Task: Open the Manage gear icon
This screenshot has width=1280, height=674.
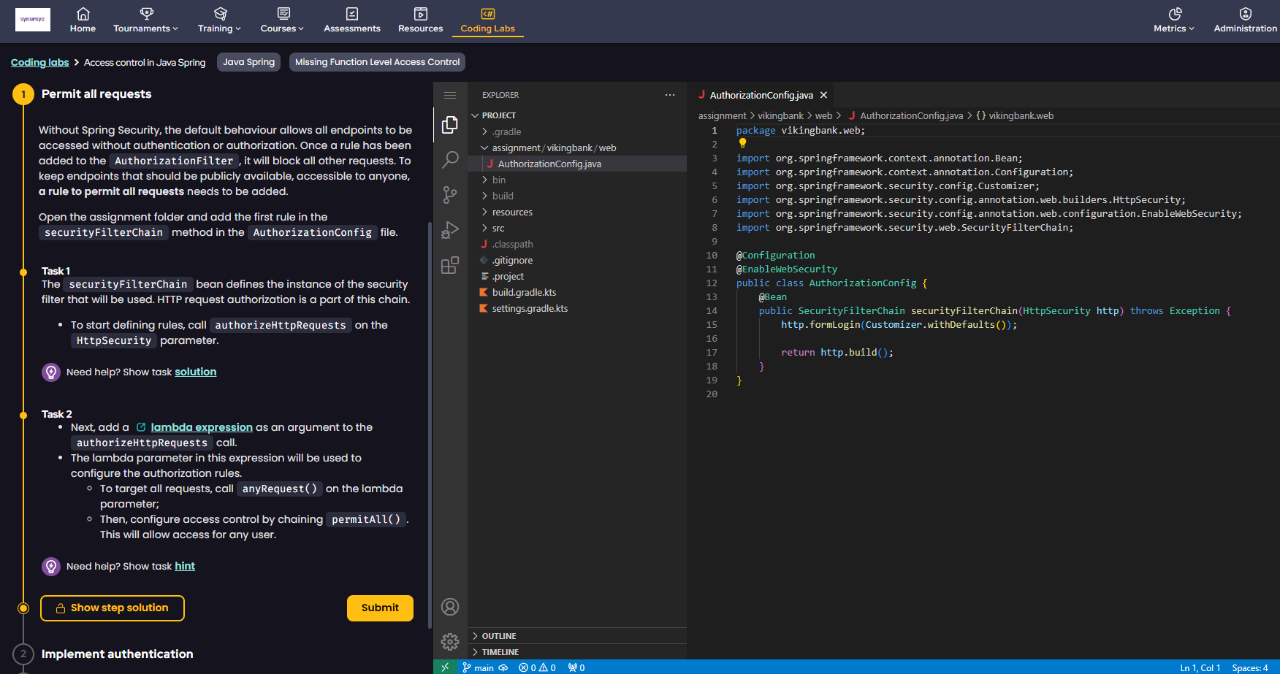Action: pos(450,641)
